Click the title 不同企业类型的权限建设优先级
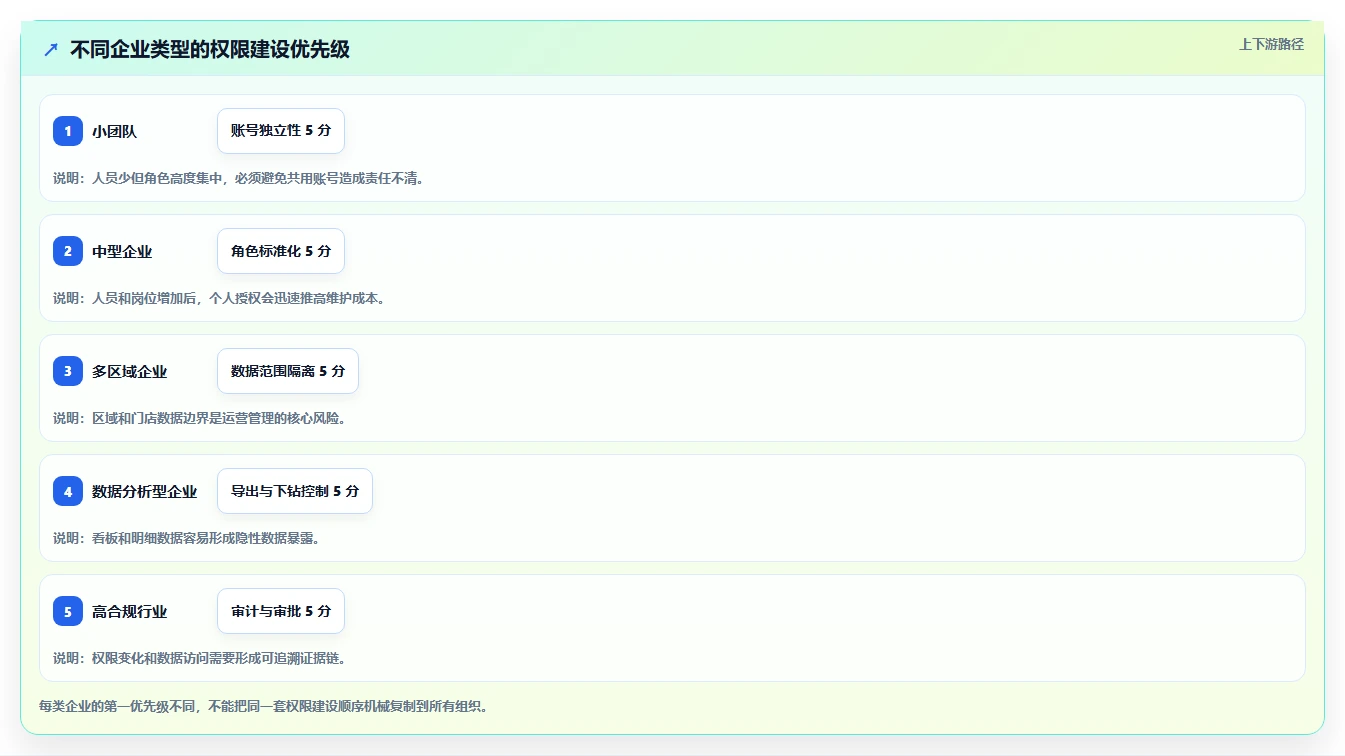 click(x=210, y=49)
